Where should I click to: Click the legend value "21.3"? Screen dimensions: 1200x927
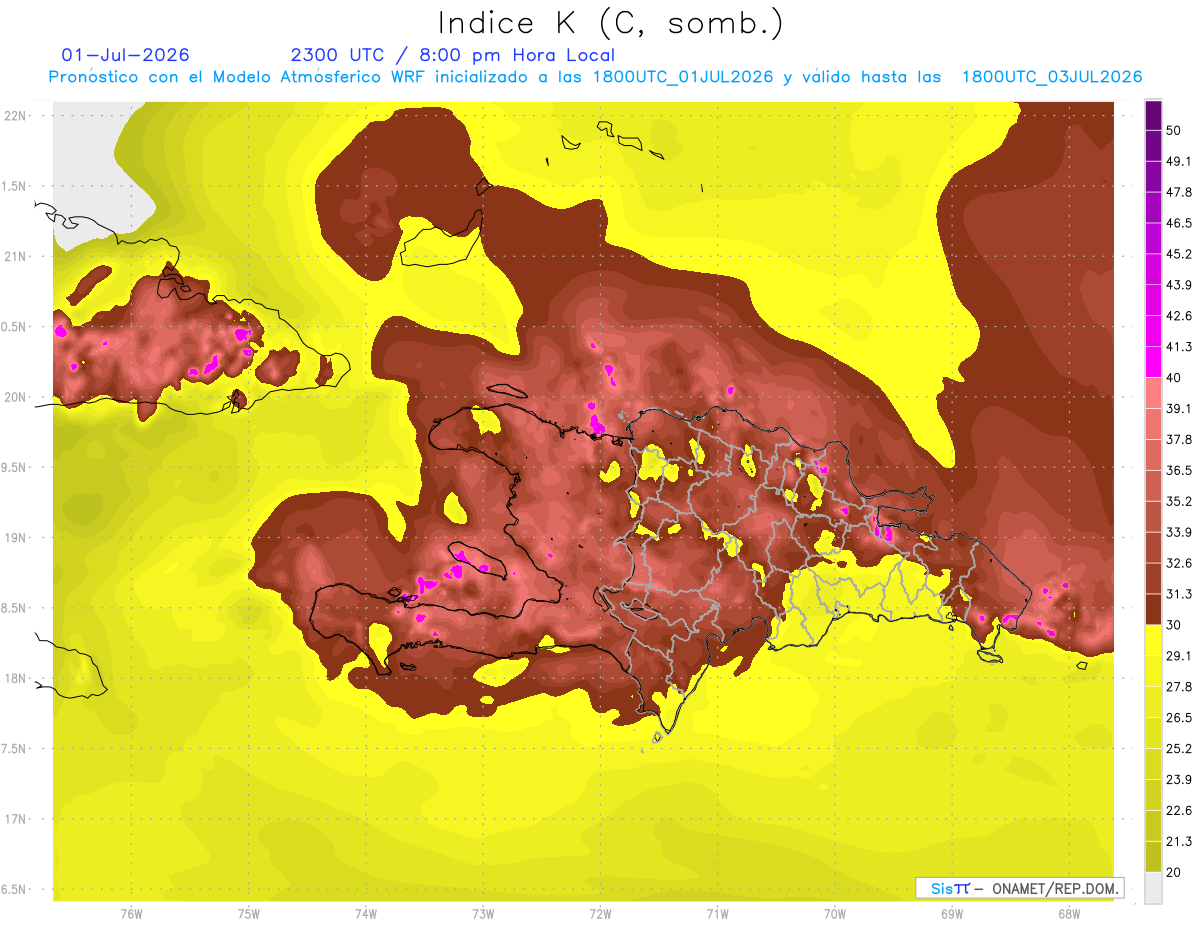pos(1179,841)
